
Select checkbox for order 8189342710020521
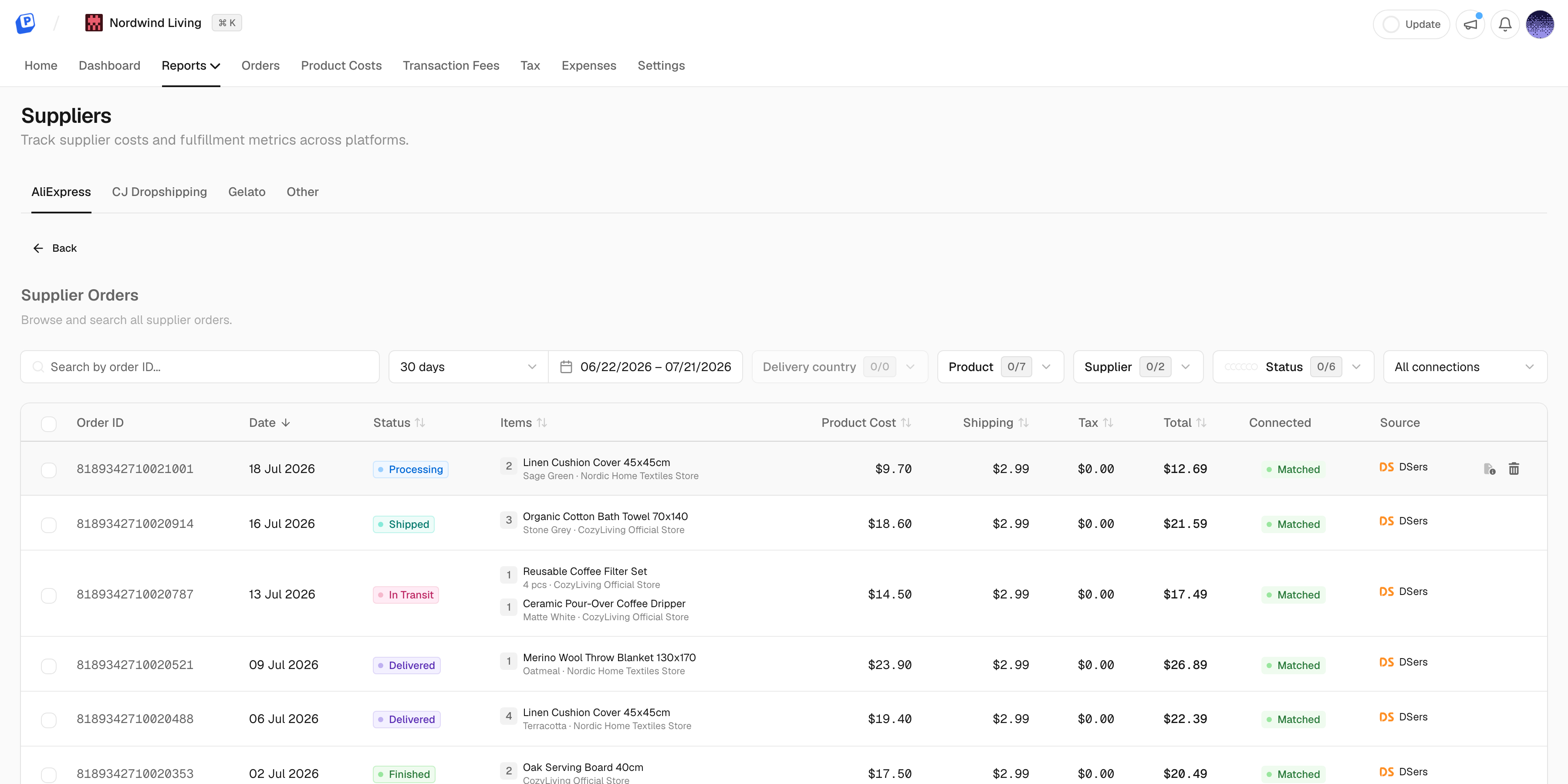(49, 666)
